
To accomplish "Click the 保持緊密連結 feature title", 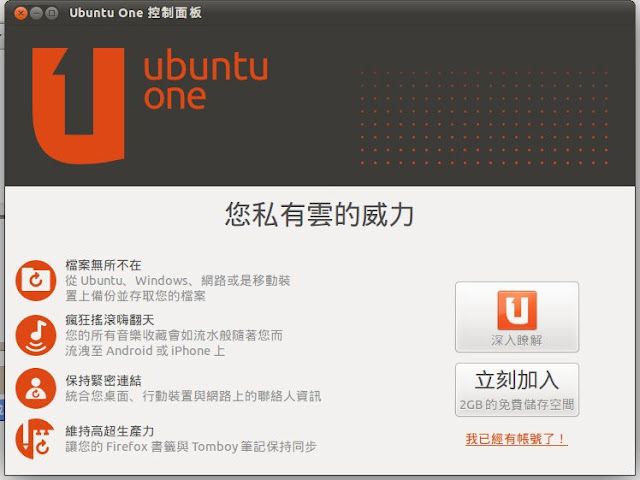I will [103, 381].
